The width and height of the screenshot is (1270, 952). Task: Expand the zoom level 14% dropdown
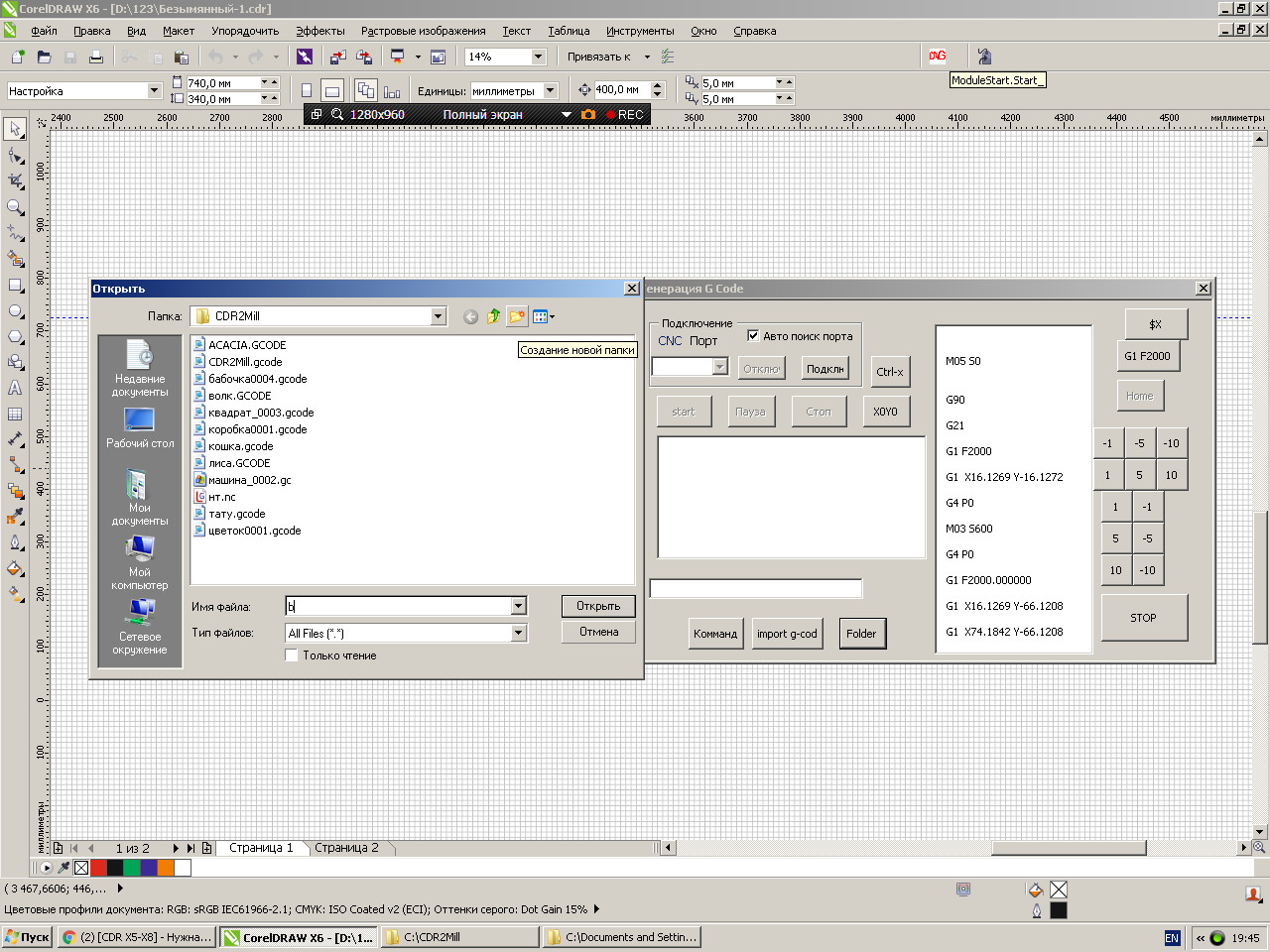pos(538,57)
